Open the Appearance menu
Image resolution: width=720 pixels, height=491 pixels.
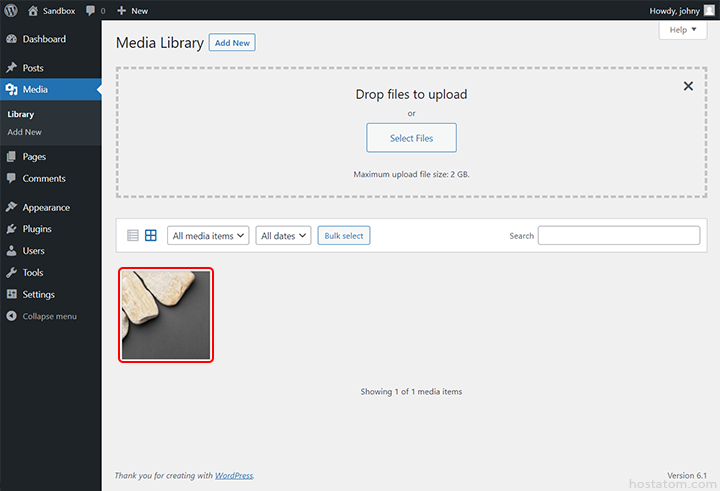point(46,208)
